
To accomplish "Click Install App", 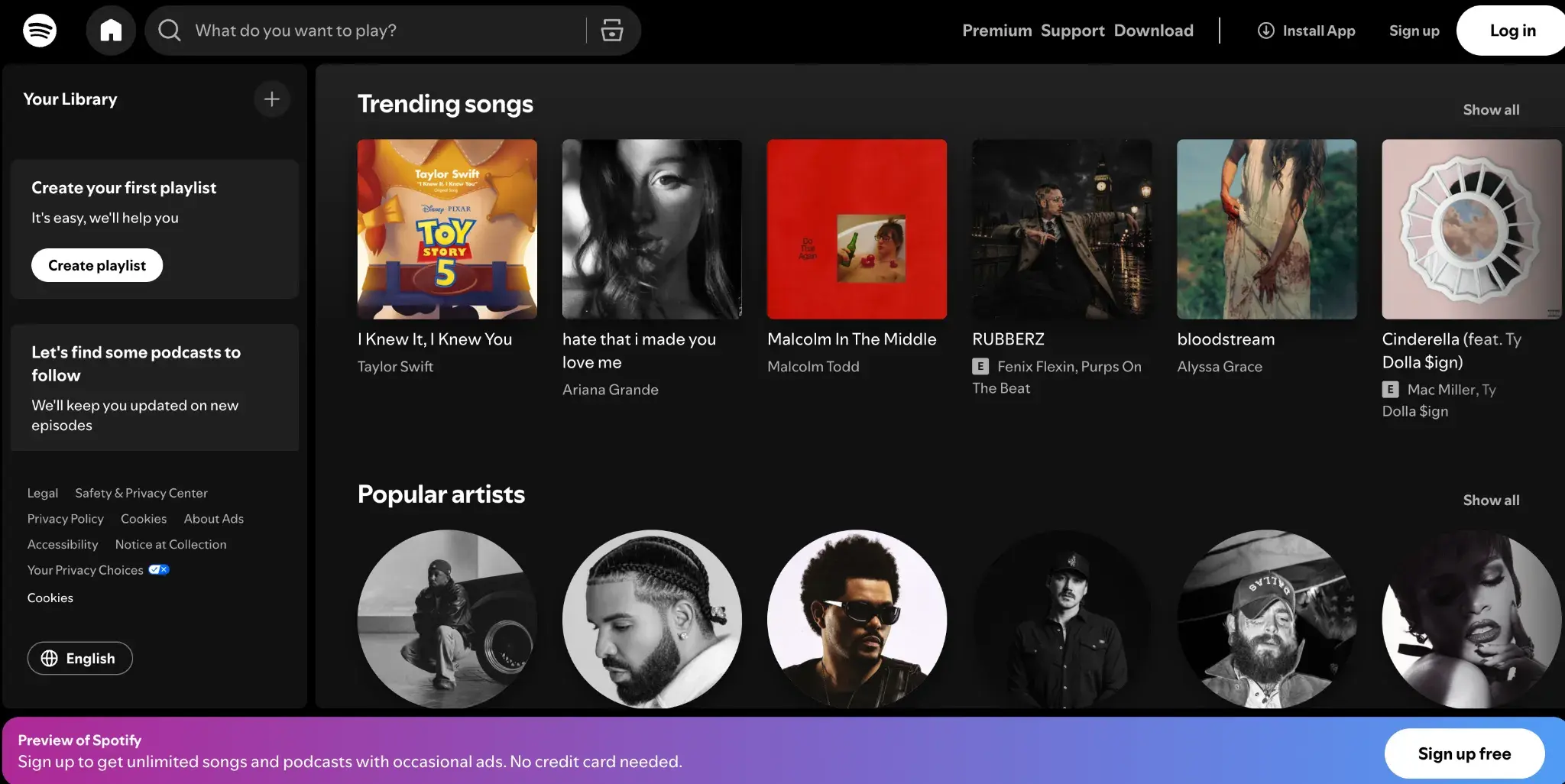I will [1307, 31].
